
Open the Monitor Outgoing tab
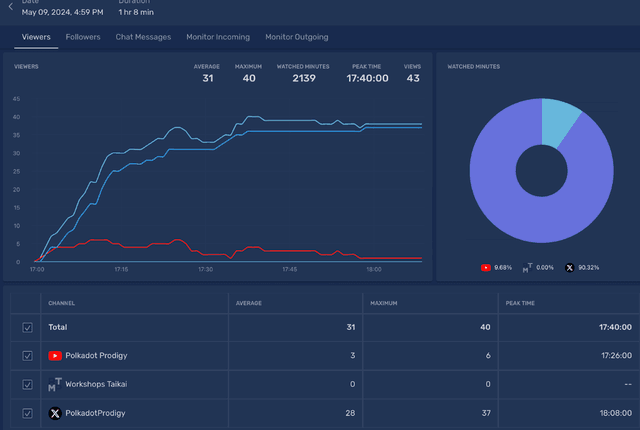click(297, 37)
